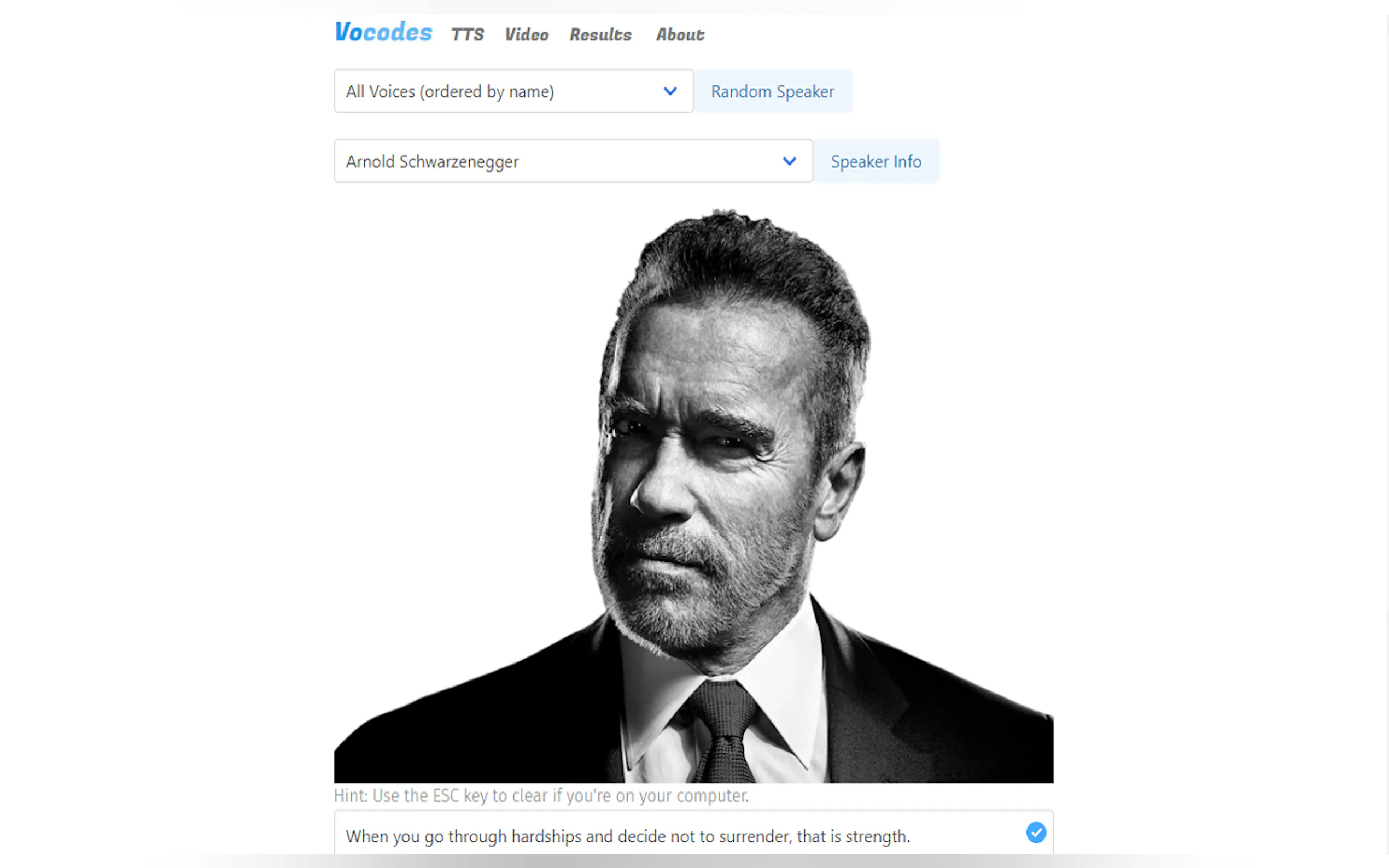Click the speaker portrait photo
This screenshot has width=1389, height=868.
693,495
